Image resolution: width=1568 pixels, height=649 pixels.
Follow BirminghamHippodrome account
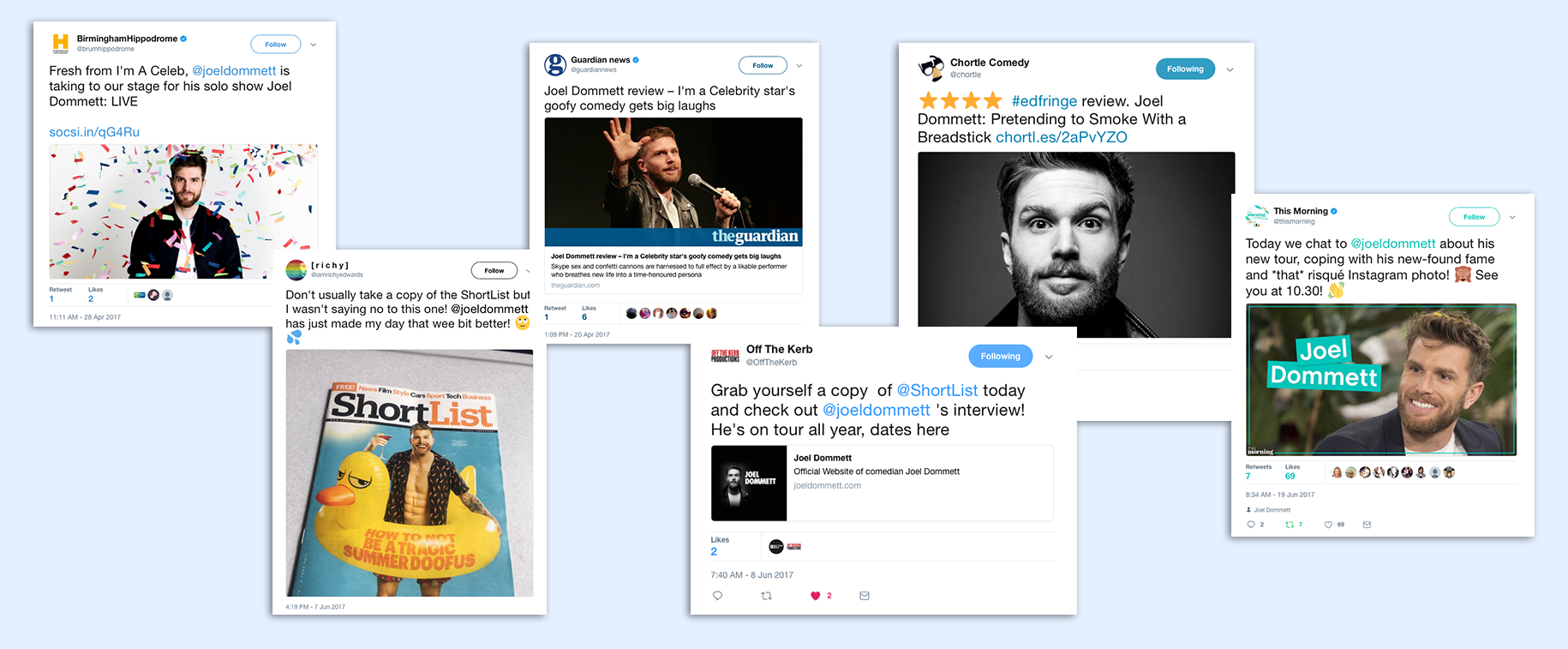275,45
